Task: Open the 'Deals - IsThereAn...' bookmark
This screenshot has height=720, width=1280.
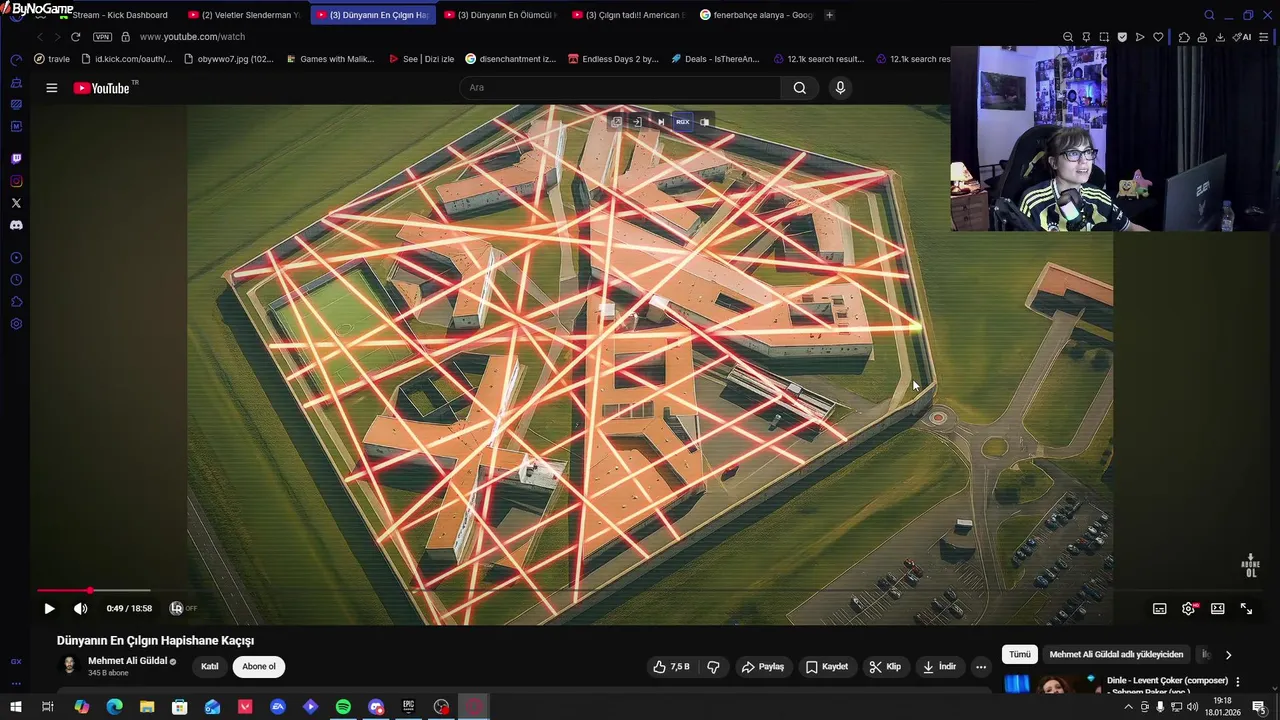Action: [x=715, y=59]
